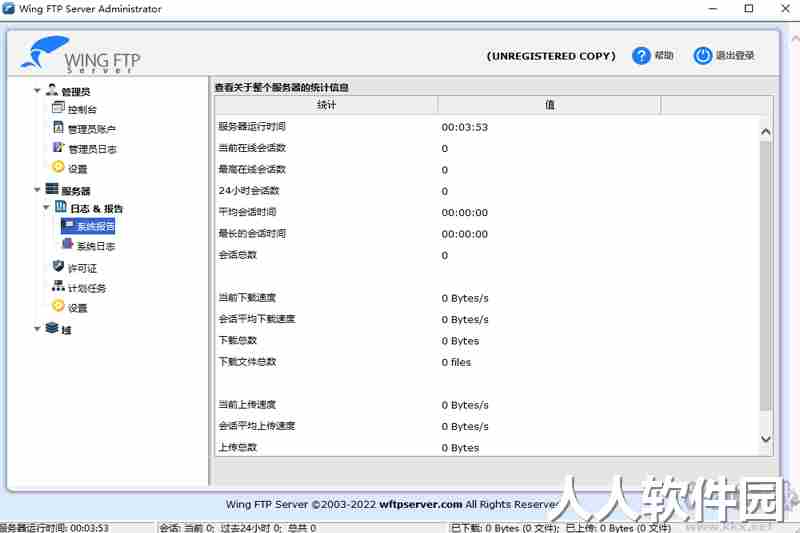Click status bar 会话 当前 0 entry

(x=238, y=528)
